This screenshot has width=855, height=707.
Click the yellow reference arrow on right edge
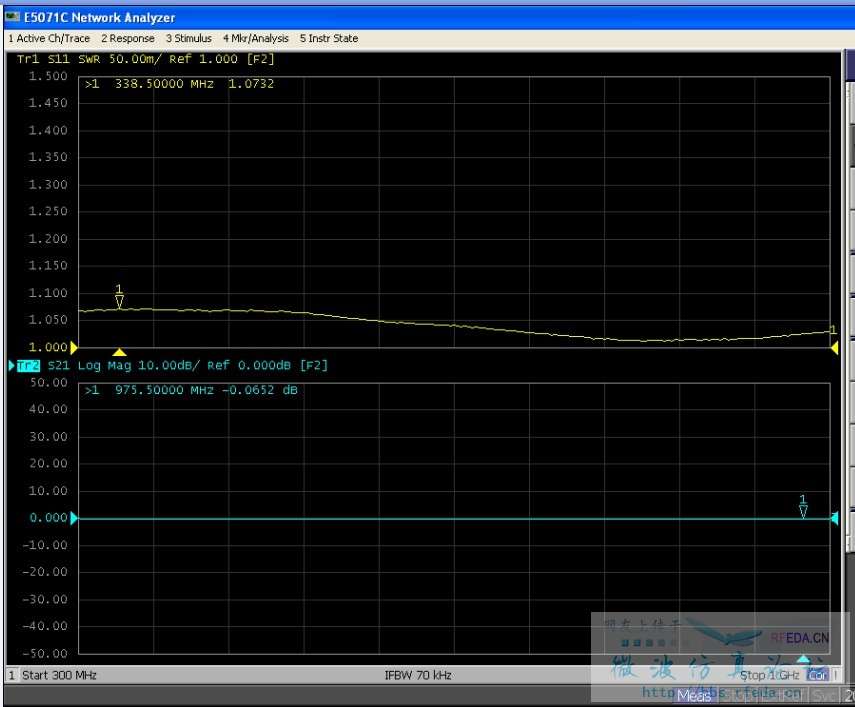click(x=834, y=347)
